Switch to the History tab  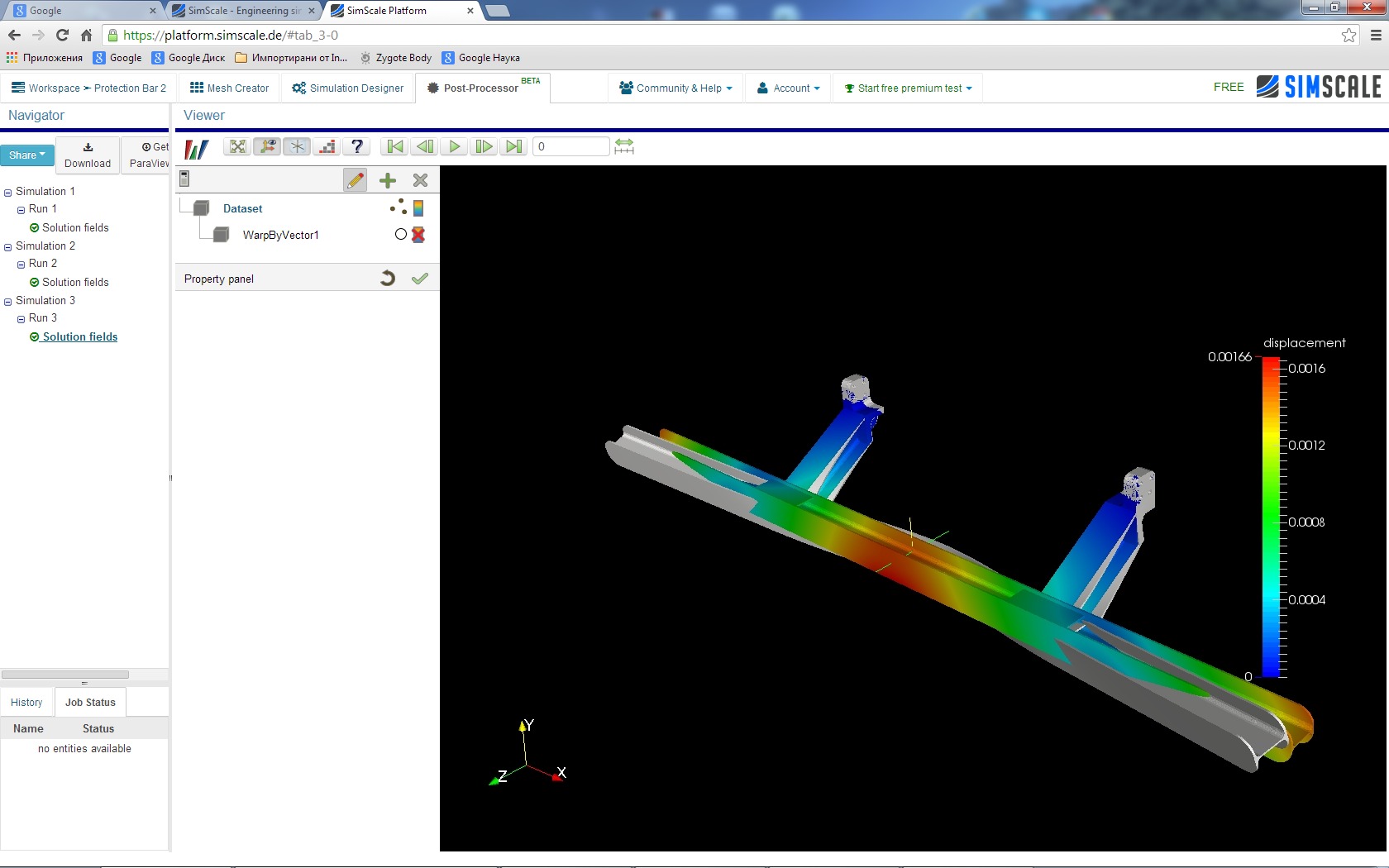tap(26, 703)
